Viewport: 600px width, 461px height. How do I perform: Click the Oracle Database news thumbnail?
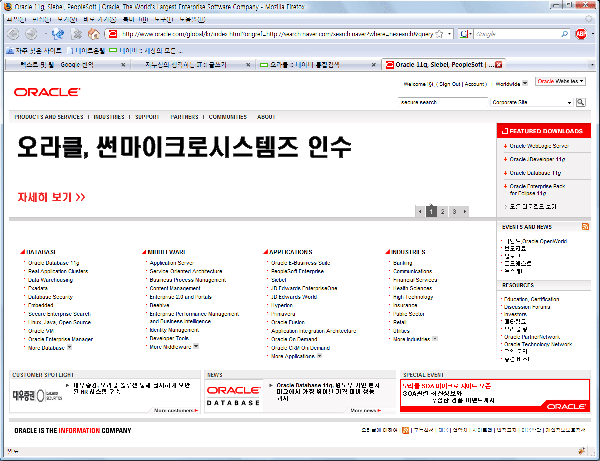[x=233, y=396]
